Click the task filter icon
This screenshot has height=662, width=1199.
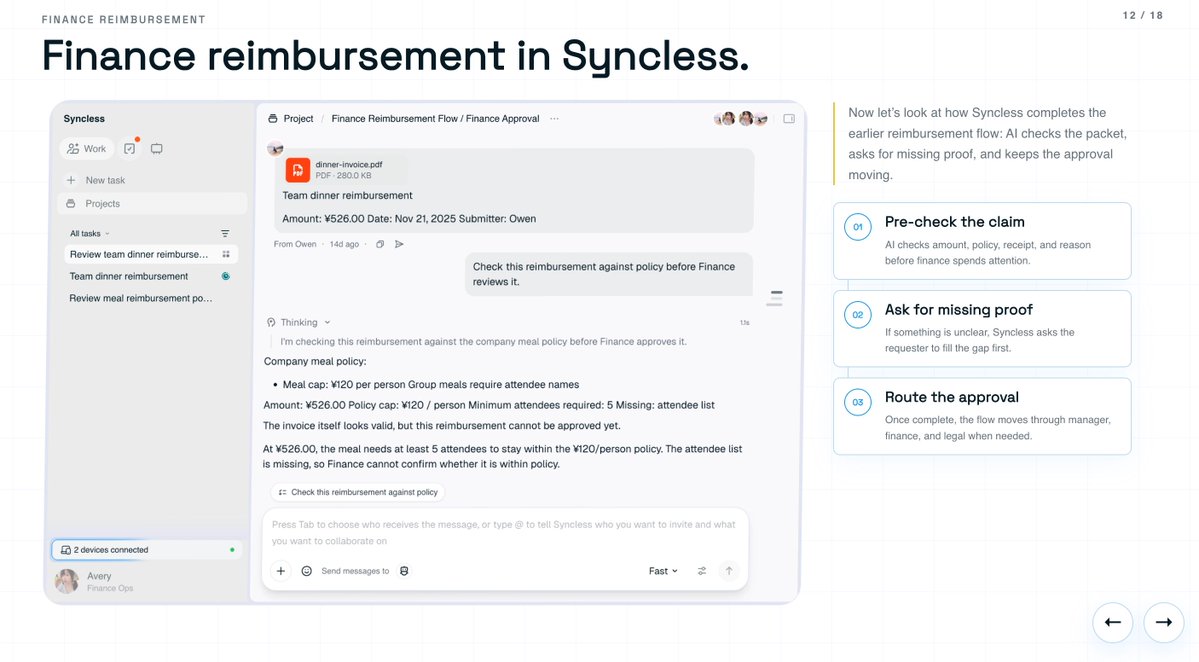[225, 234]
